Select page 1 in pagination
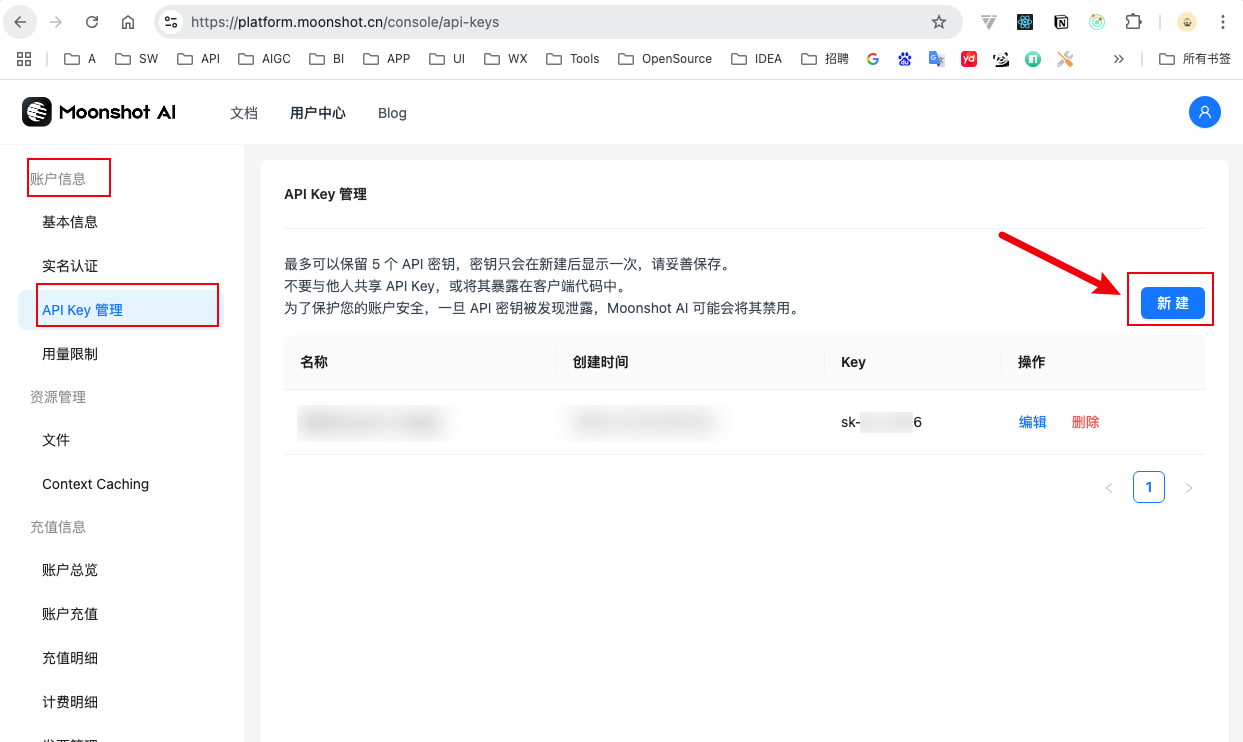 [1148, 487]
